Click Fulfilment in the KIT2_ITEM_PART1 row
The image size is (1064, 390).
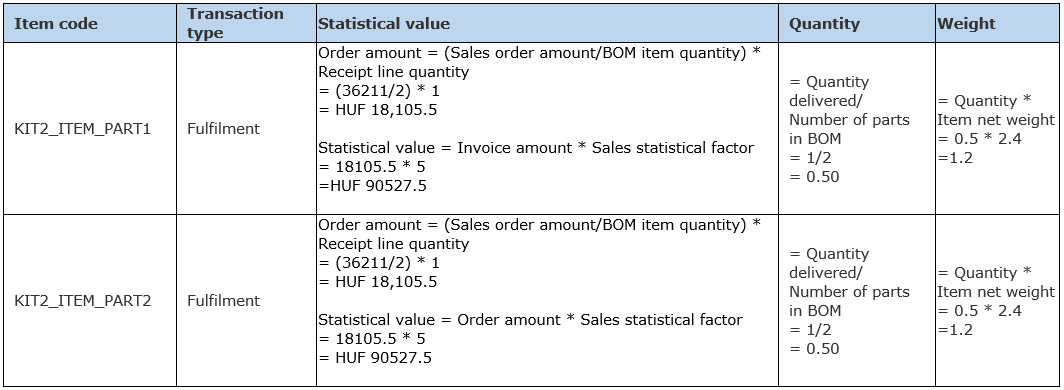[x=223, y=129]
